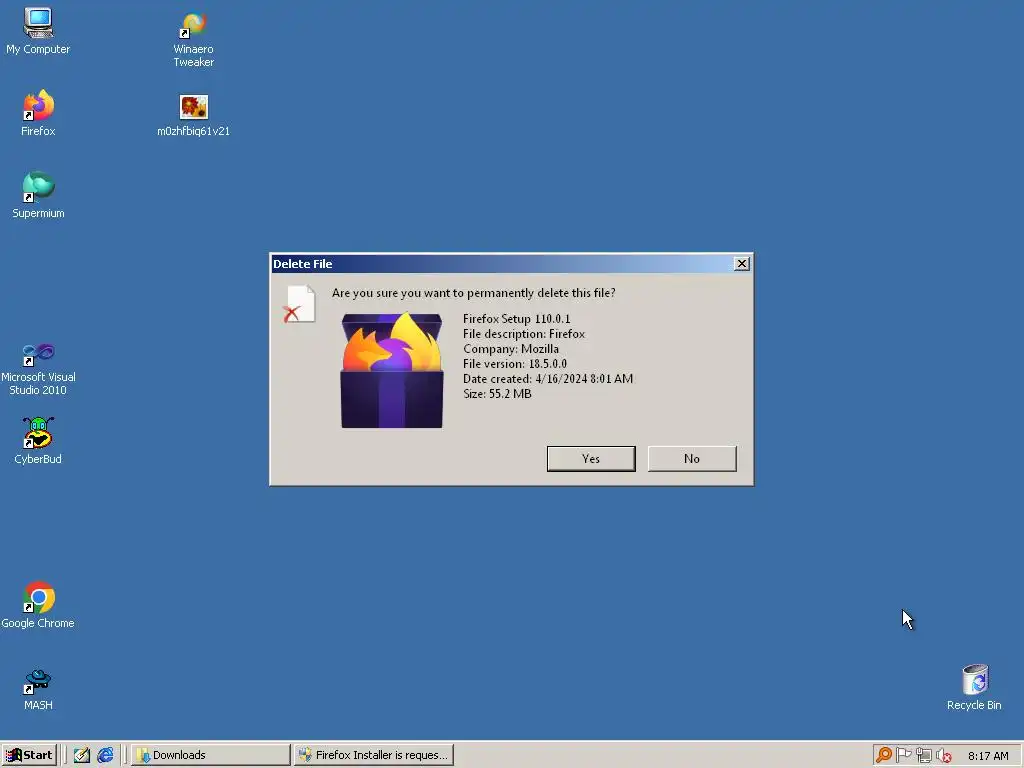Image resolution: width=1024 pixels, height=768 pixels.
Task: Click the 8:17 AM clock
Action: [988, 756]
